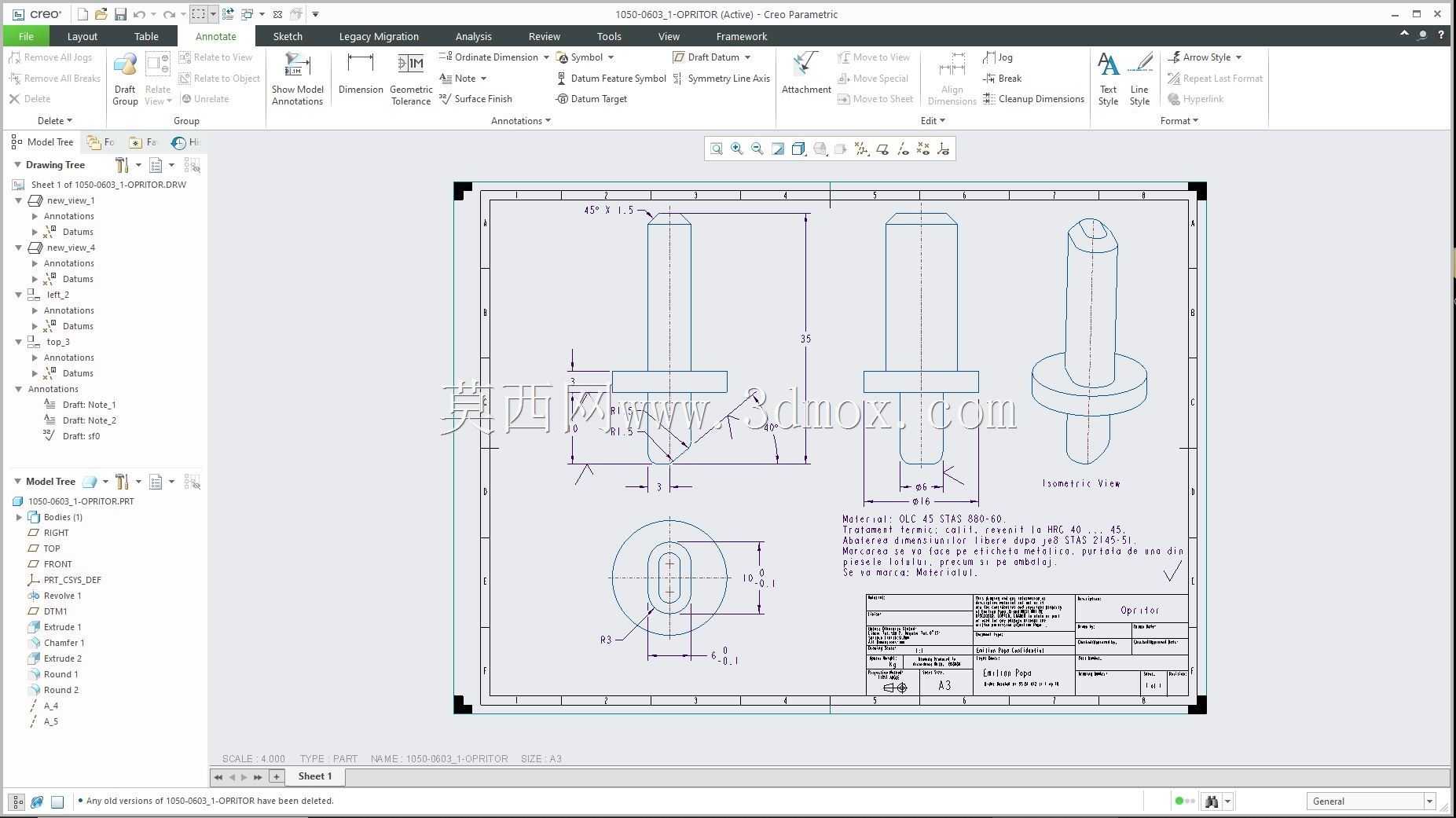This screenshot has width=1456, height=818.
Task: Click Symmetry Line Axis button
Action: point(721,79)
